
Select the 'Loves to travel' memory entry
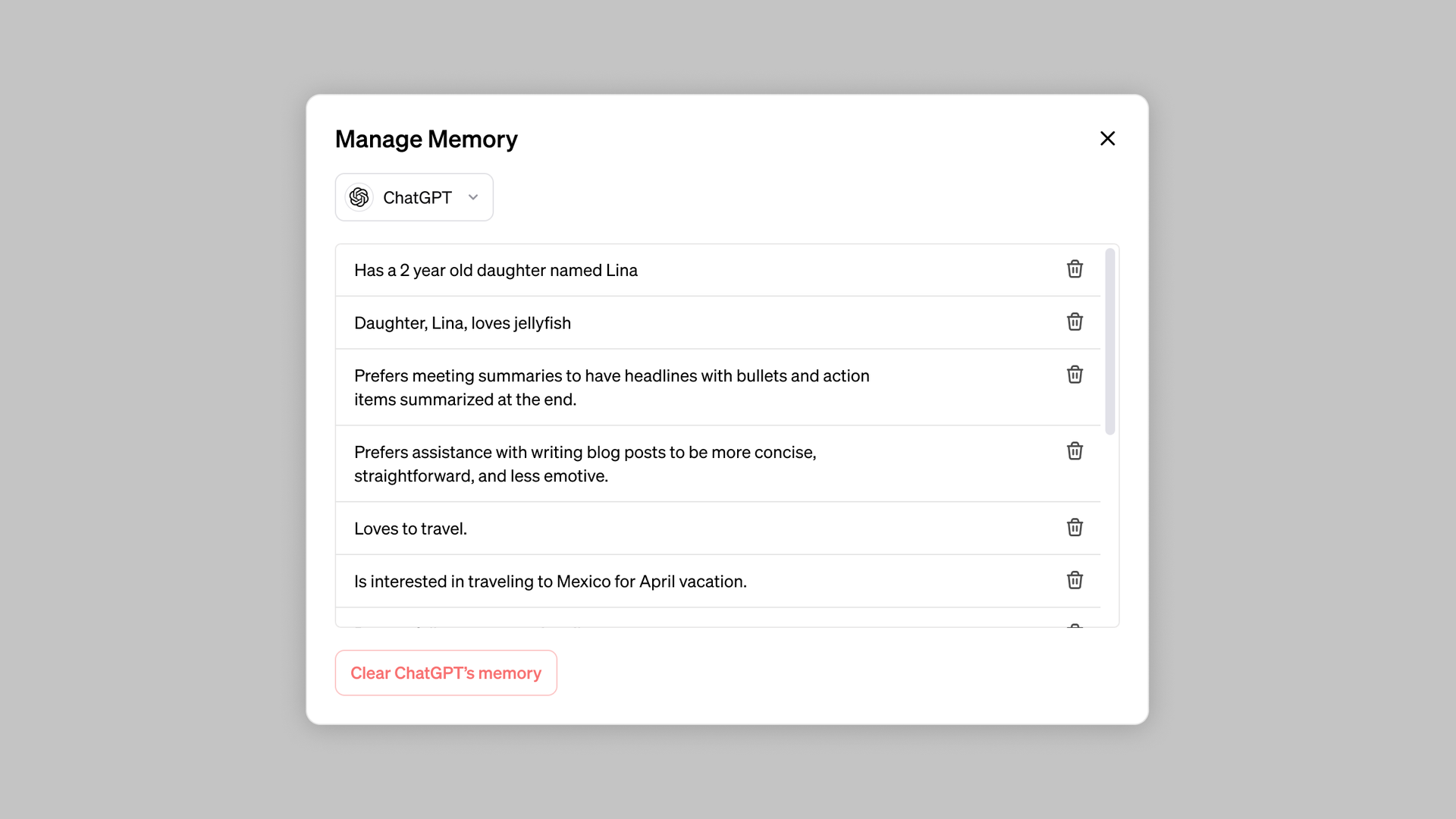coord(410,528)
